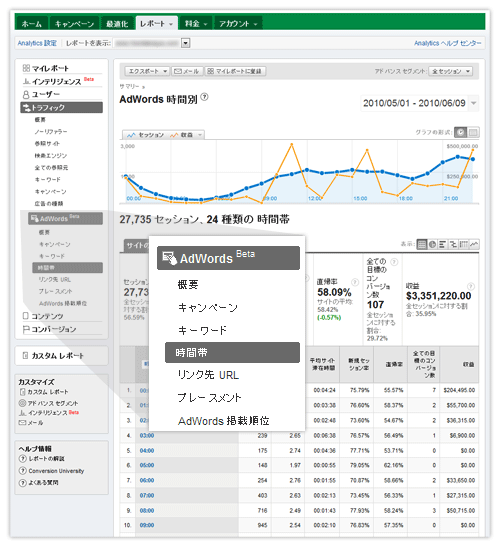
Task: Click the 06:00 hour row link
Action: point(147,480)
